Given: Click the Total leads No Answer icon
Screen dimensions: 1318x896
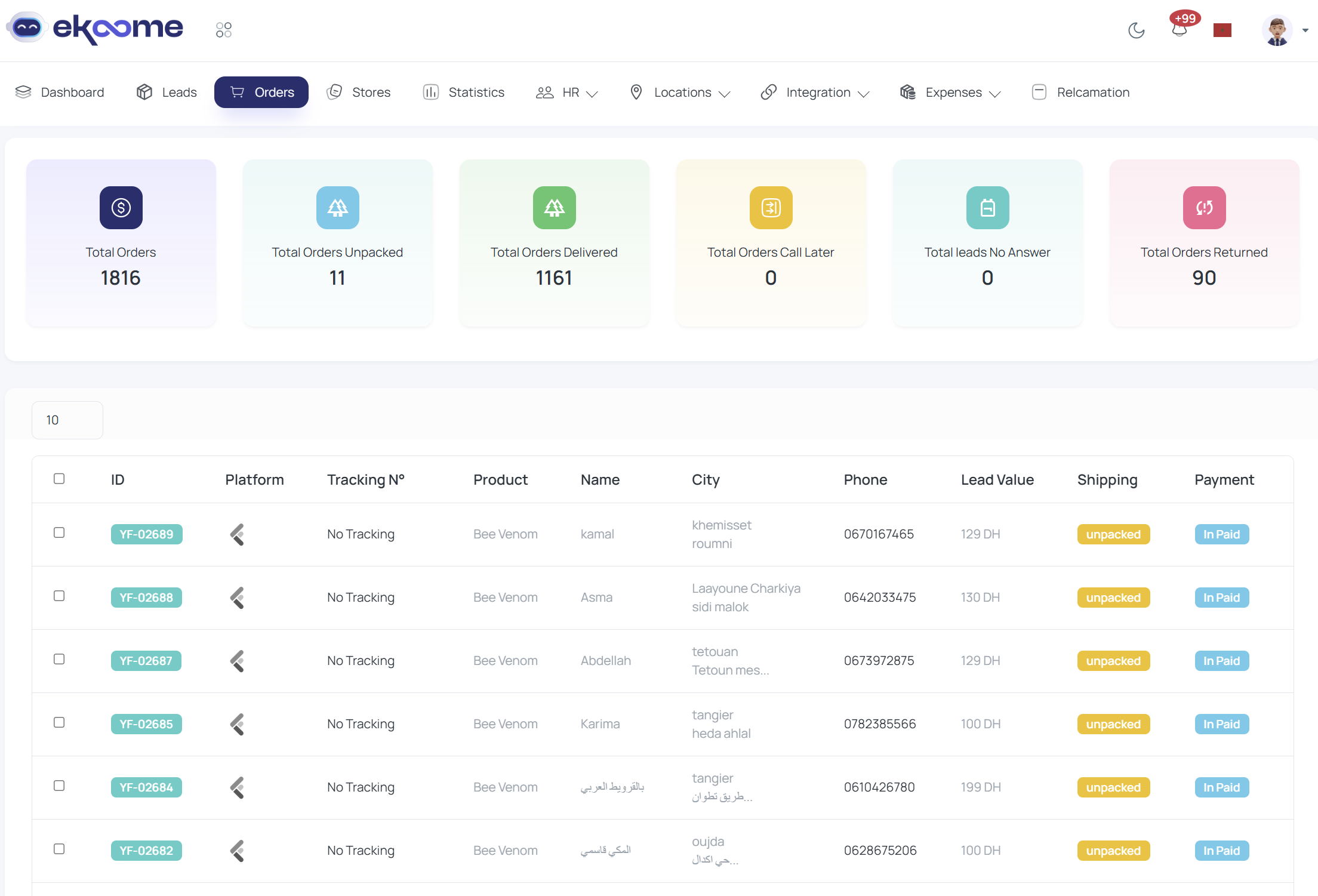Looking at the screenshot, I should click(x=987, y=208).
